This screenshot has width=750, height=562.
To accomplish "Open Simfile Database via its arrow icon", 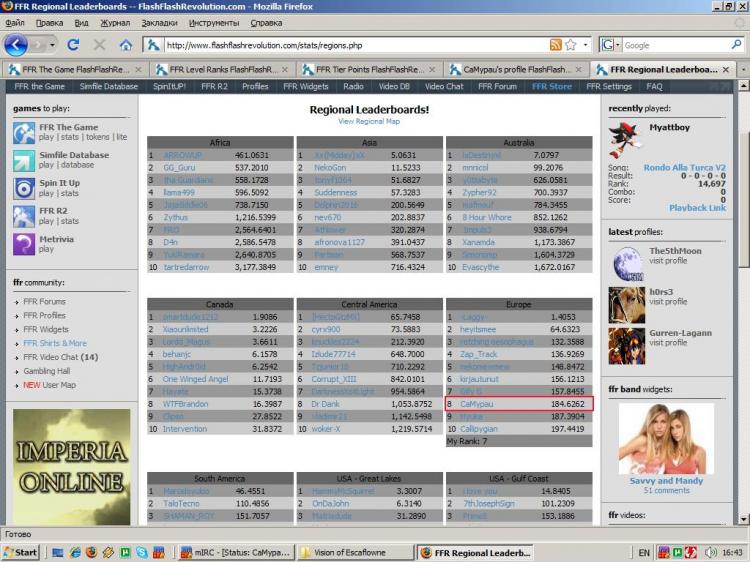I will tap(24, 160).
